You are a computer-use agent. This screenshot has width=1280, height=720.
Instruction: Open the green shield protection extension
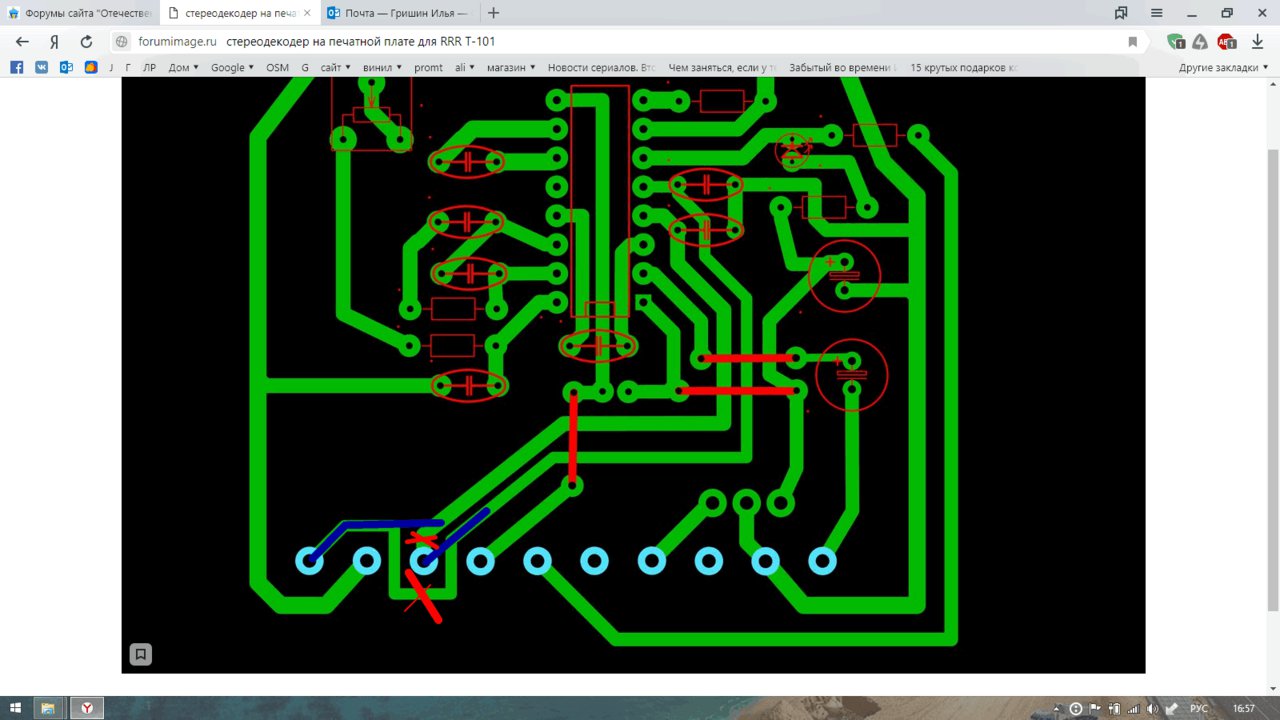click(x=1176, y=42)
